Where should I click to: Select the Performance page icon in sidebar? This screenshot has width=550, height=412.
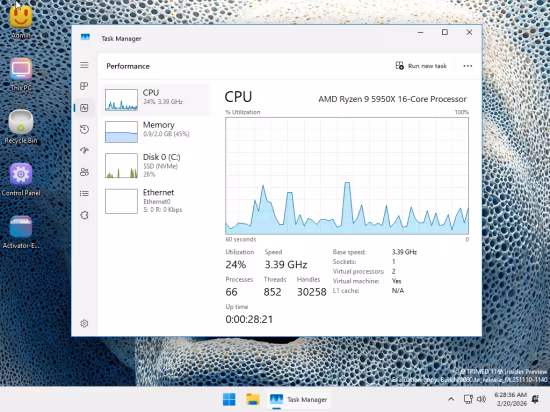tap(84, 108)
